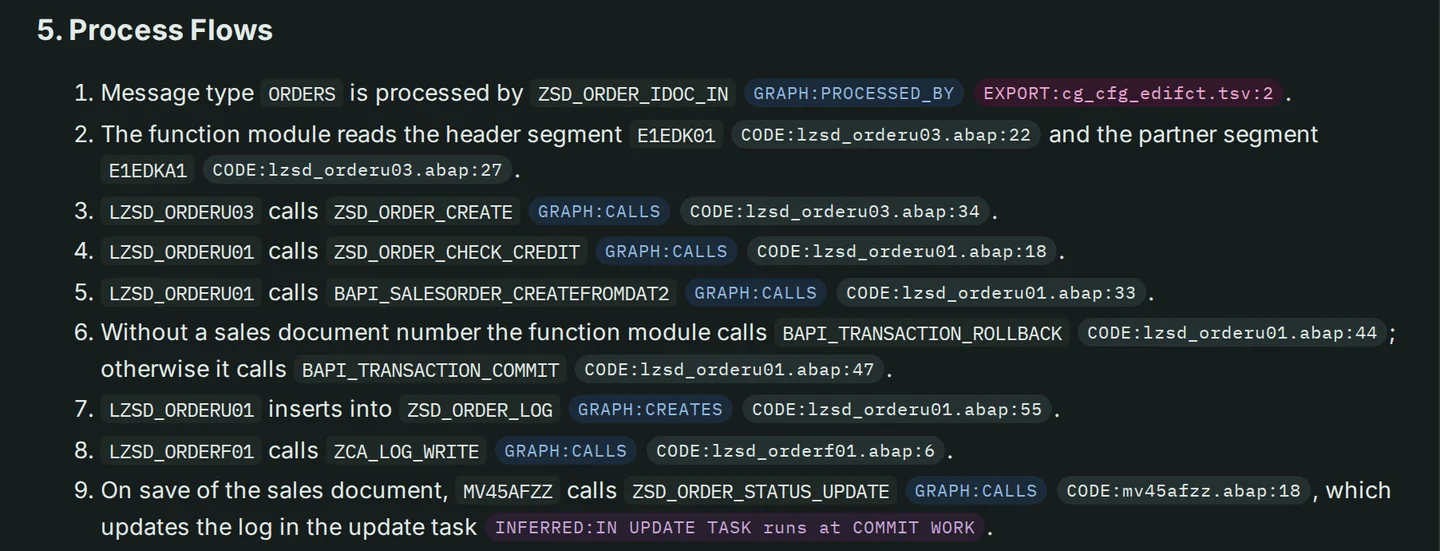
Task: Click BAPI_TRANSACTION_COMMIT name
Action: [430, 370]
